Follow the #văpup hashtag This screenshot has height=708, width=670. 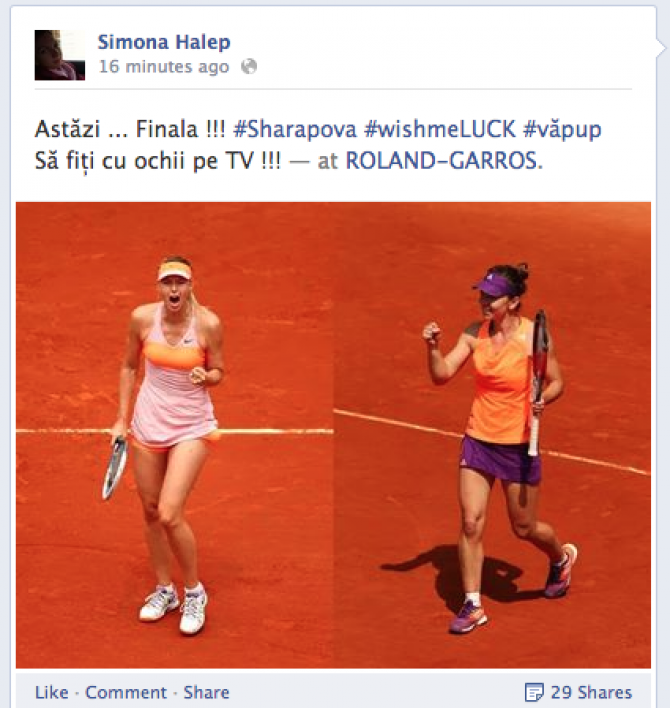(562, 130)
